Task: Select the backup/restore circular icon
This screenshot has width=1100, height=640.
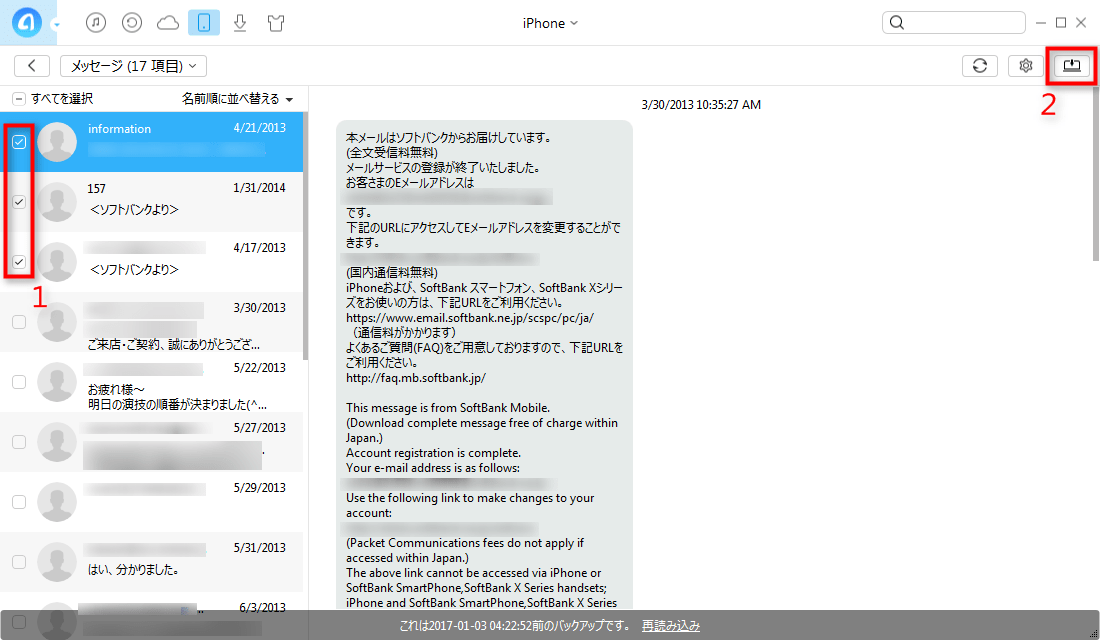Action: pos(131,22)
